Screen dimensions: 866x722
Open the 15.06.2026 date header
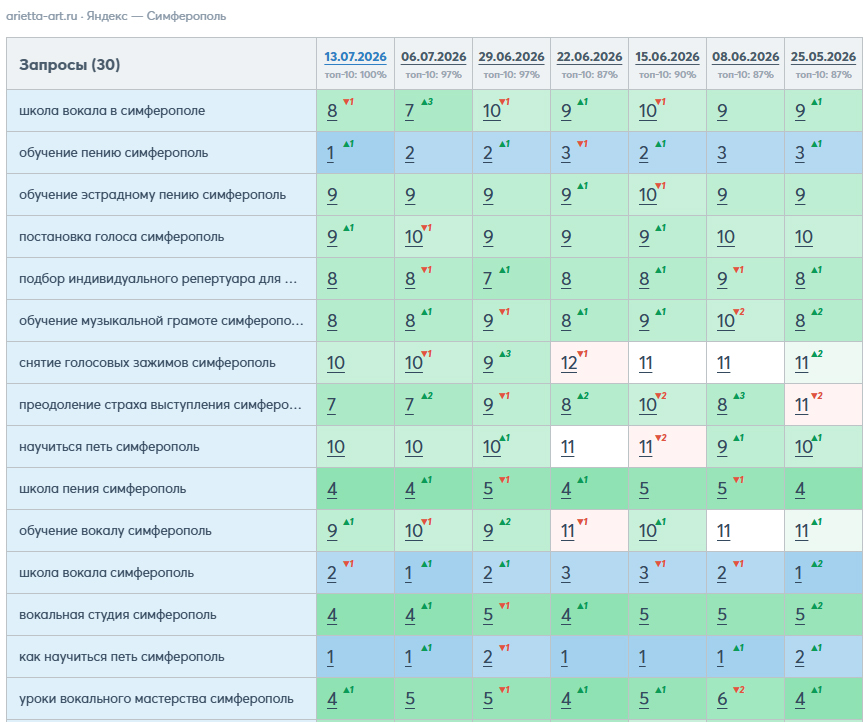tap(667, 57)
